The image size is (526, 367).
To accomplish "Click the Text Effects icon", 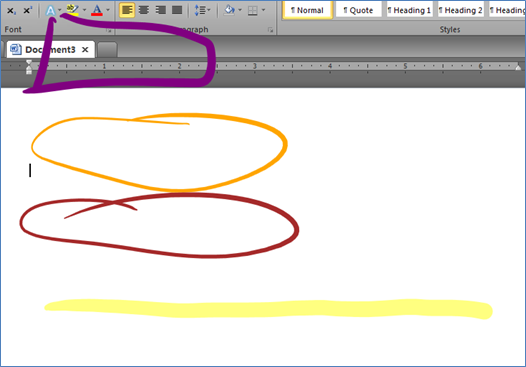I will tap(50, 11).
